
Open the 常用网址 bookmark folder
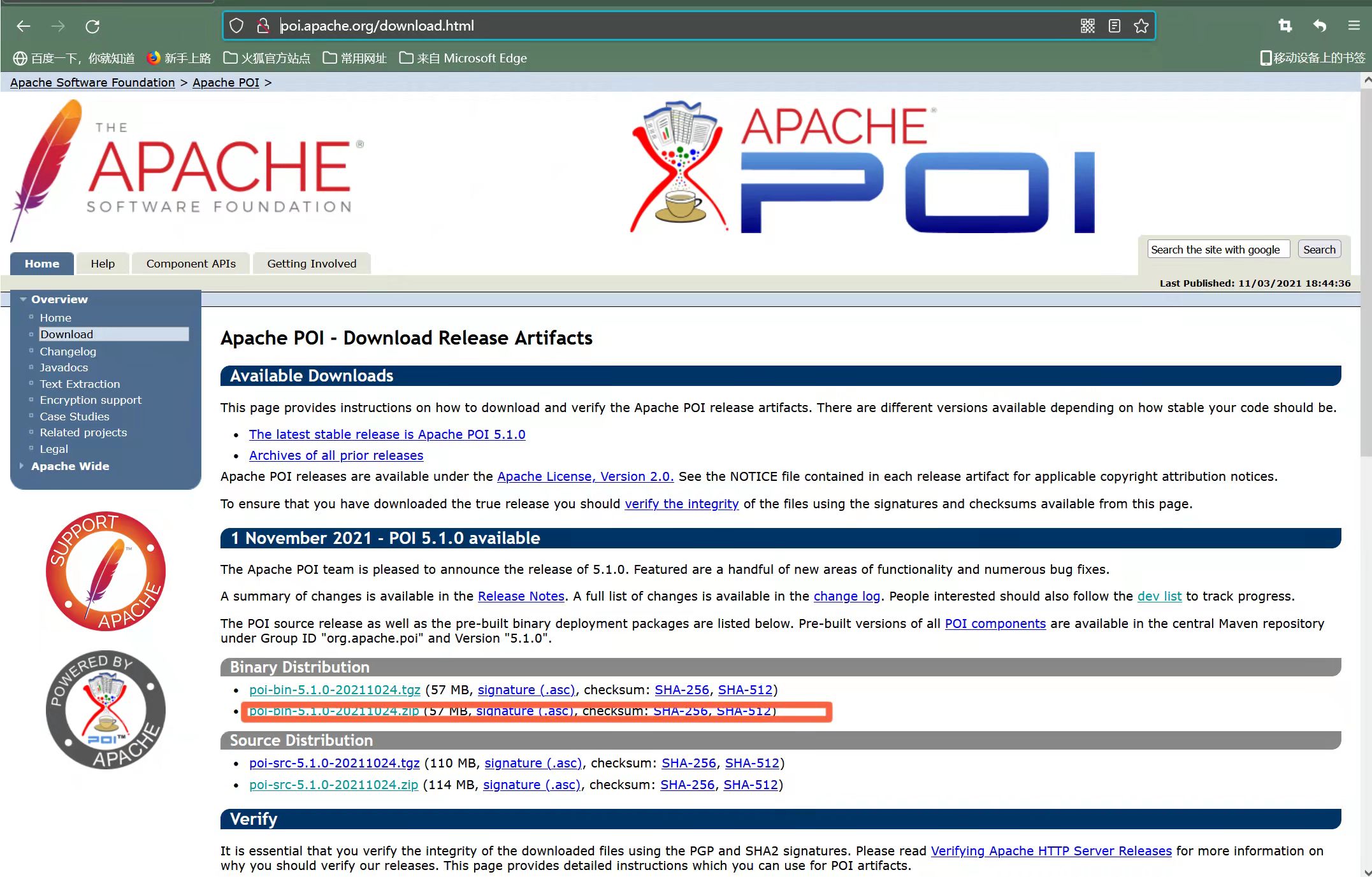[355, 59]
